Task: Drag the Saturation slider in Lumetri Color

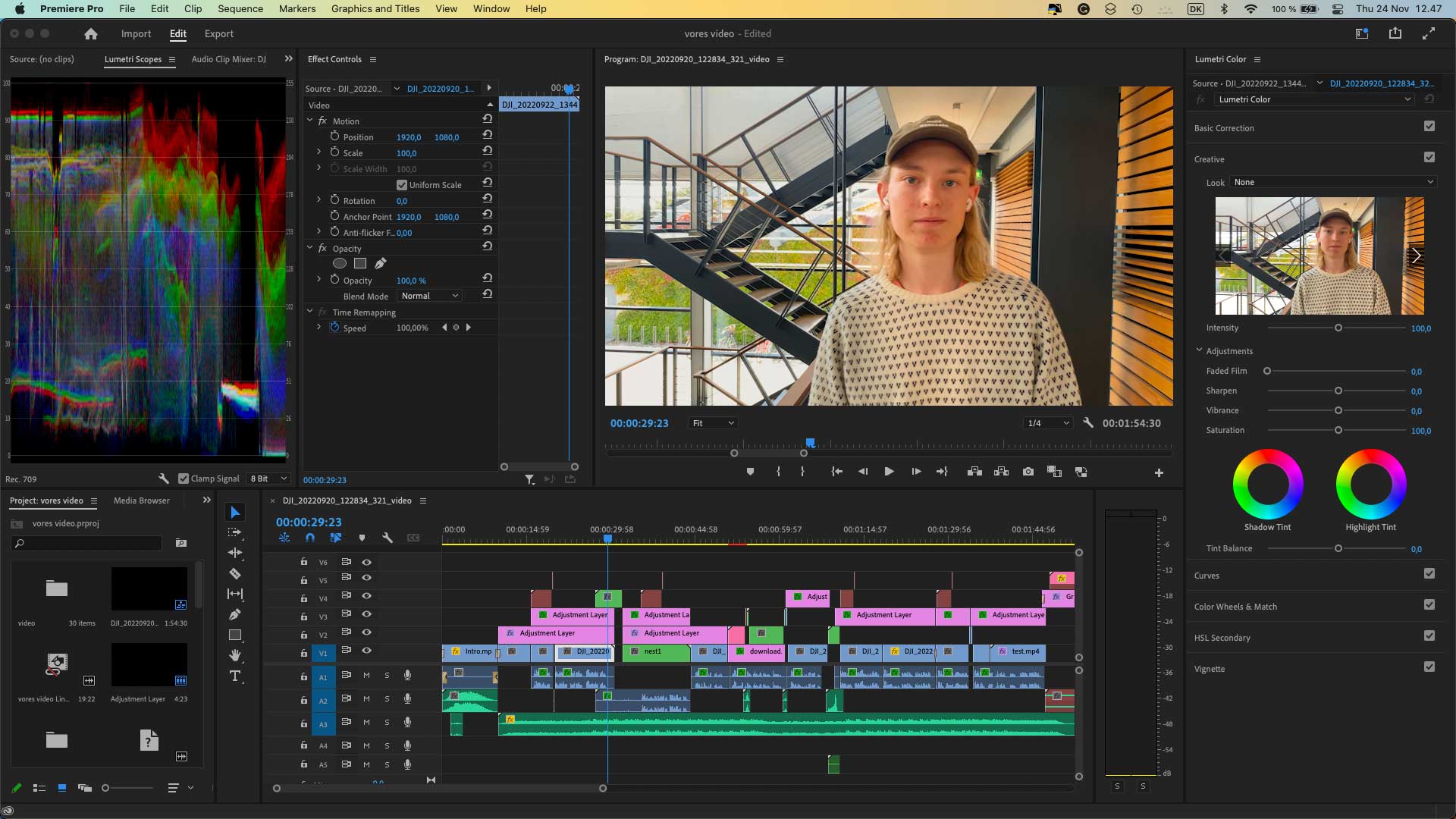Action: point(1338,429)
